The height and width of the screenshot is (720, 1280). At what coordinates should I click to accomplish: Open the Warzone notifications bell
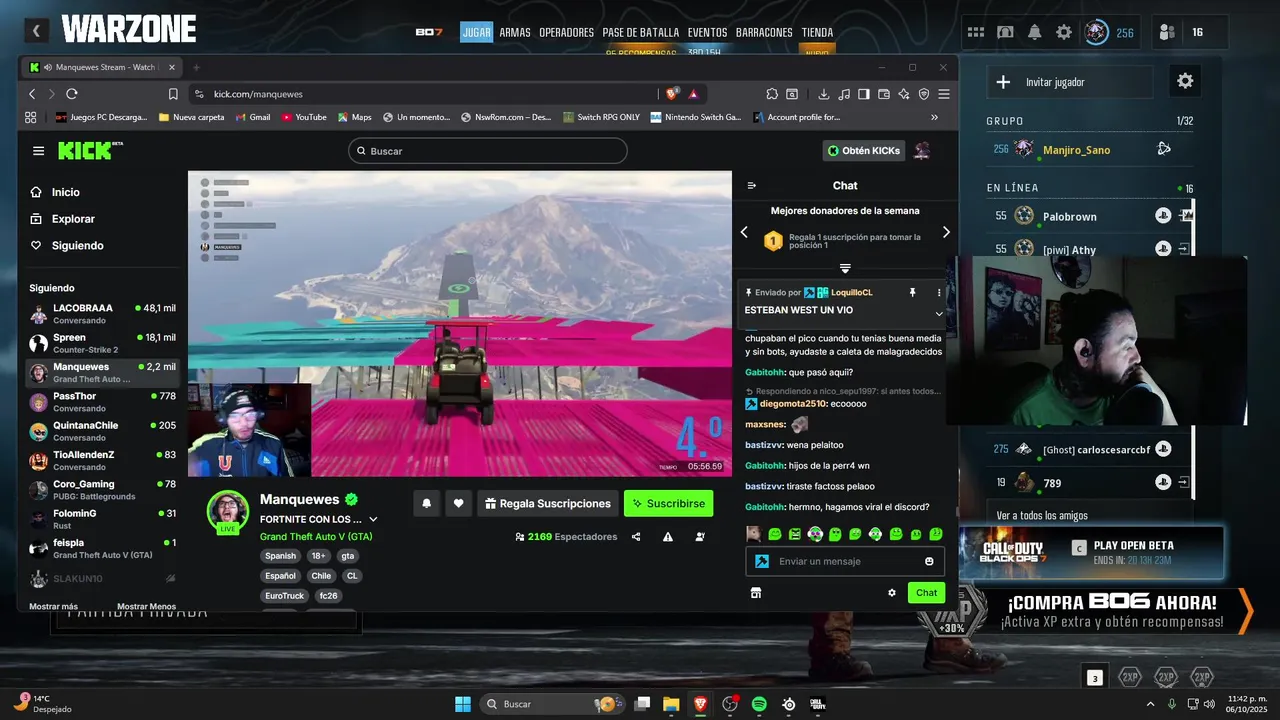1035,32
